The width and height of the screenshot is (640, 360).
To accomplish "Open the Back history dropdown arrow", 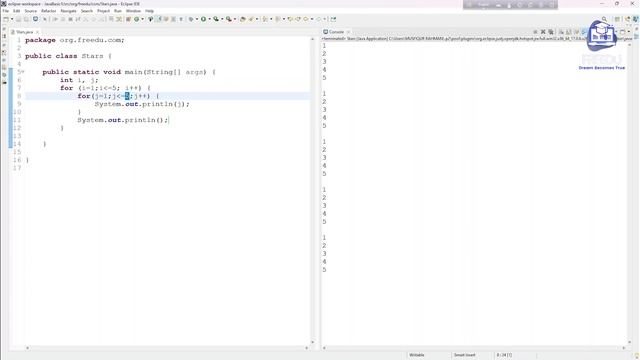I will (312, 19).
